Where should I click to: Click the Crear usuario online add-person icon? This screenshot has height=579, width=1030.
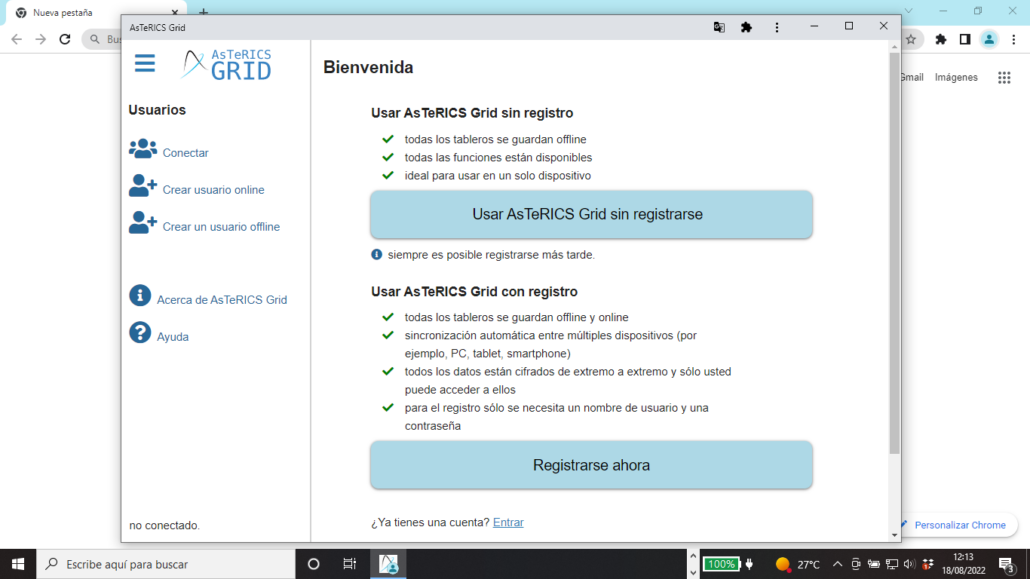(x=140, y=186)
